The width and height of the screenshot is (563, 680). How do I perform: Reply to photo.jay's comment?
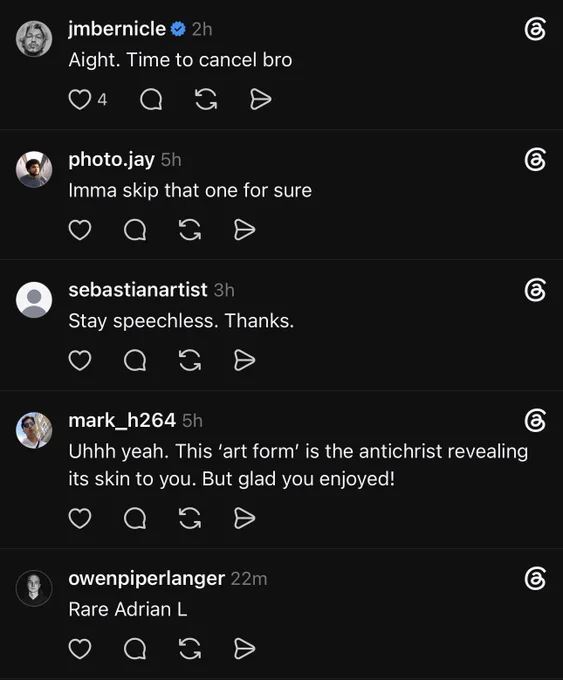(135, 230)
